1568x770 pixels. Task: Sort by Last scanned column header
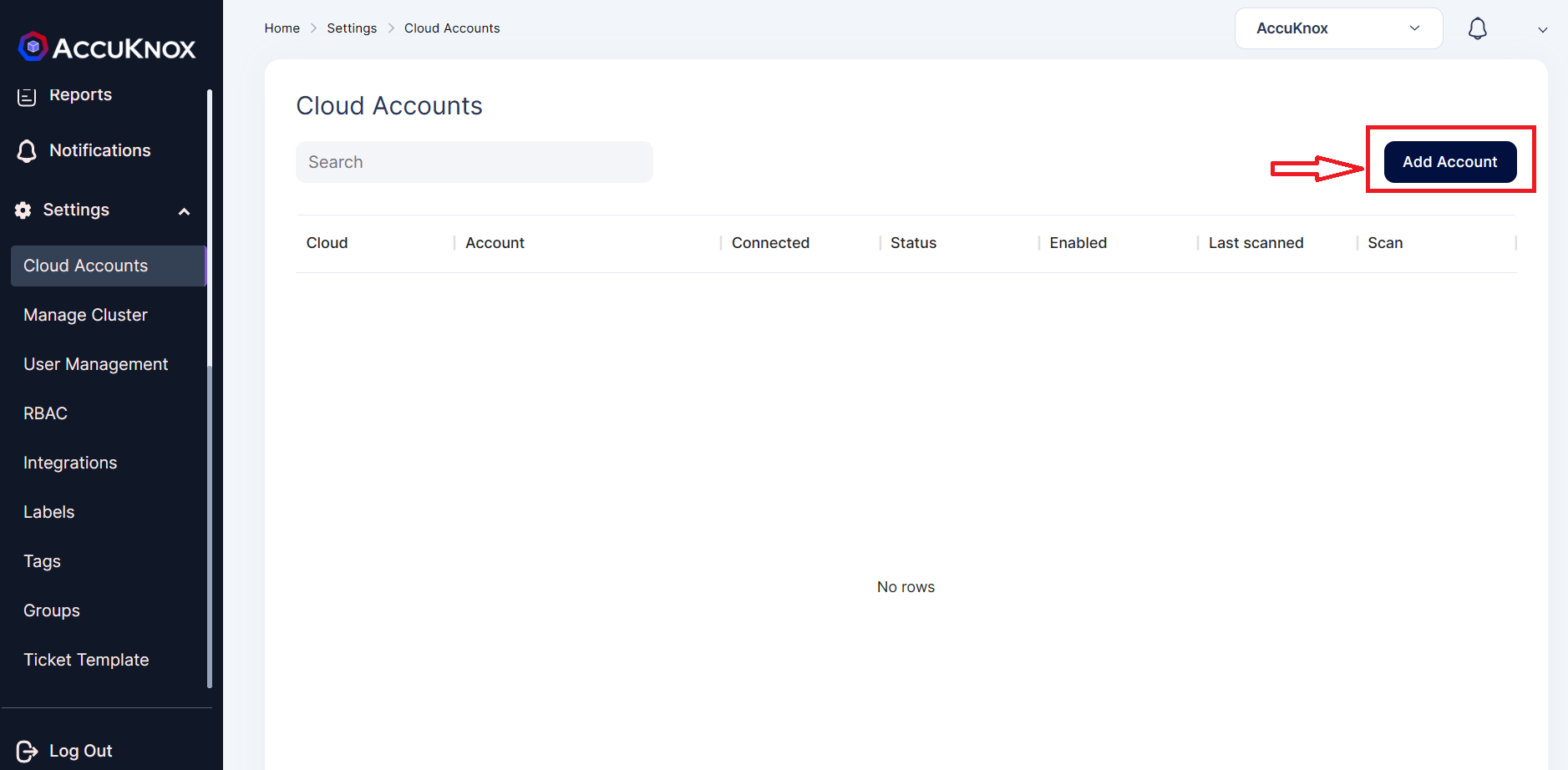pyautogui.click(x=1256, y=243)
